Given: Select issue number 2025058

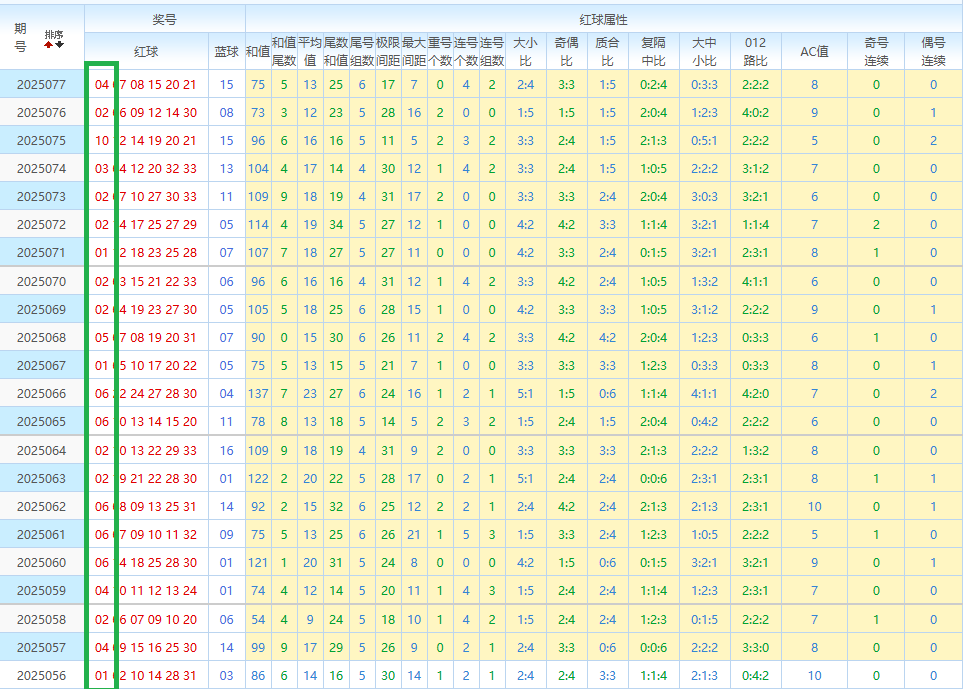Looking at the screenshot, I should pyautogui.click(x=41, y=619).
